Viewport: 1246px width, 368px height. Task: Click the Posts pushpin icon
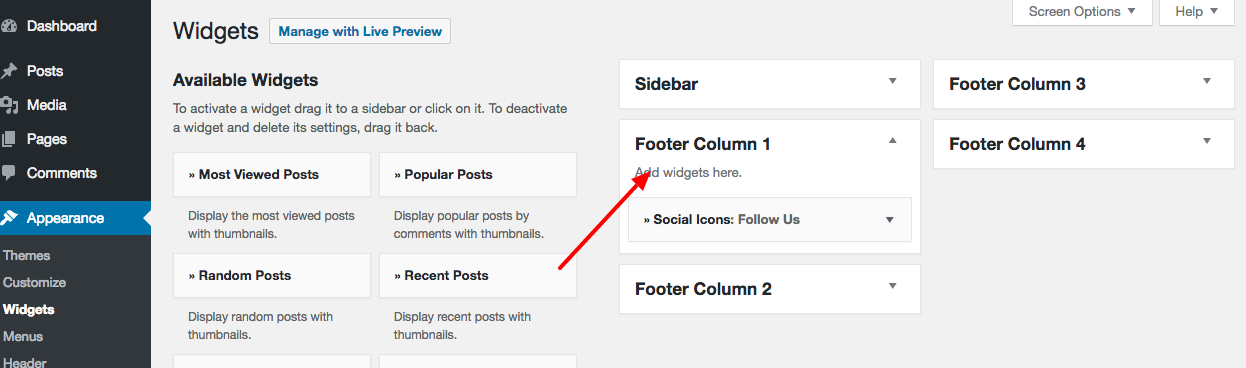coord(9,71)
